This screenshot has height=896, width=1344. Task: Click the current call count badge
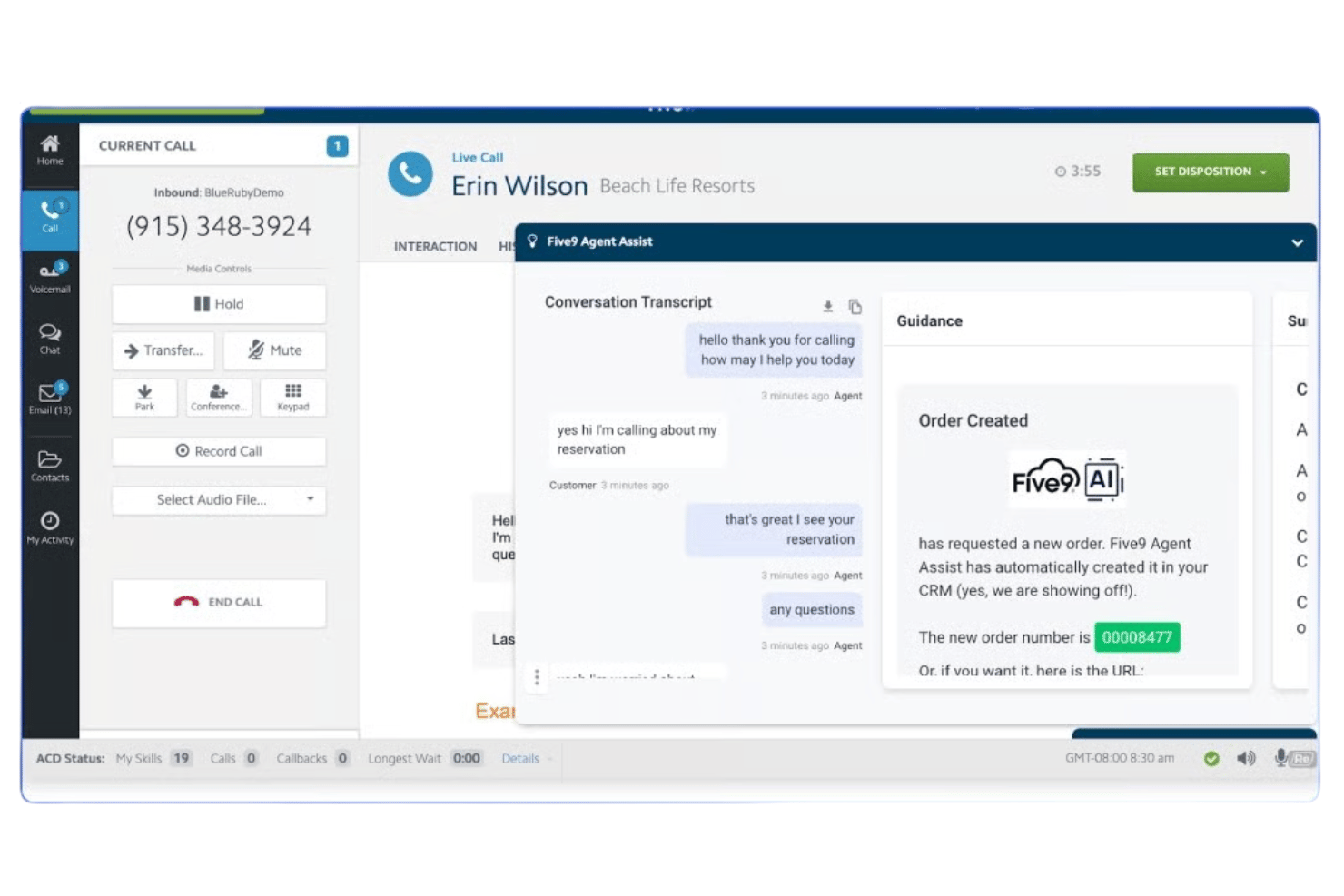click(337, 146)
